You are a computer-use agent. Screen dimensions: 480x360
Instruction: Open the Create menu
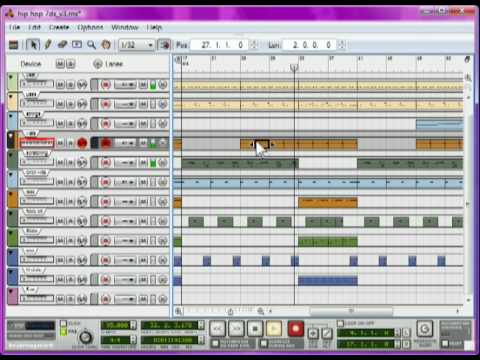point(59,27)
